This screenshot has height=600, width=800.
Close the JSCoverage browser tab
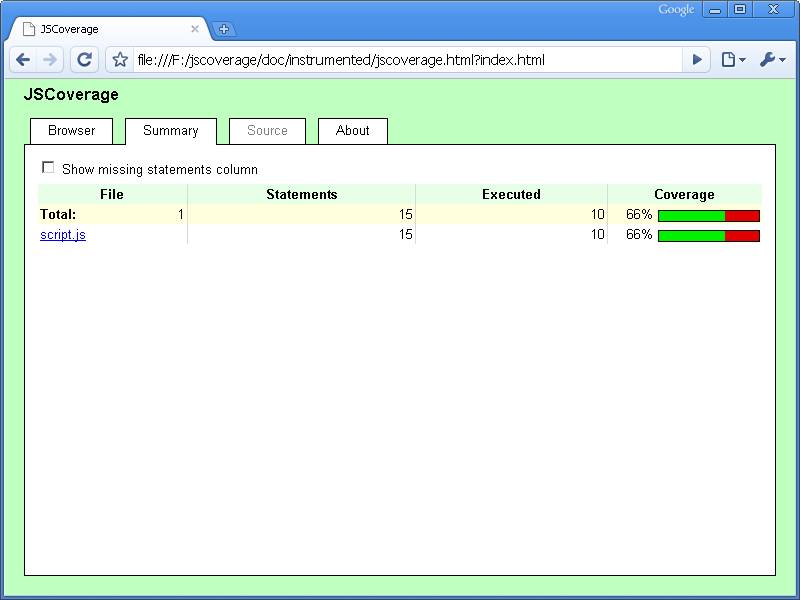click(x=195, y=29)
